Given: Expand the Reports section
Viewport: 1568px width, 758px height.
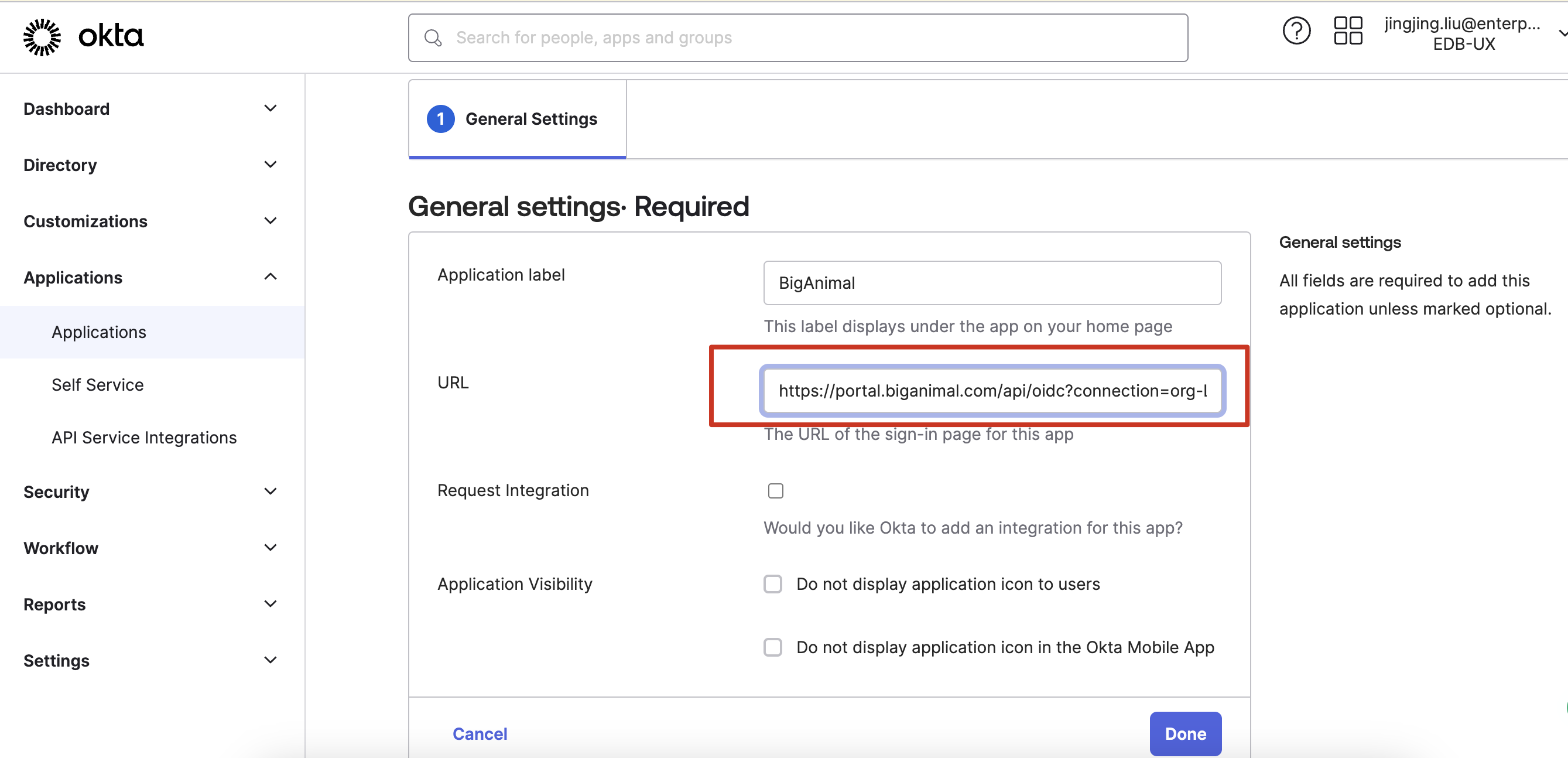Looking at the screenshot, I should tap(151, 604).
